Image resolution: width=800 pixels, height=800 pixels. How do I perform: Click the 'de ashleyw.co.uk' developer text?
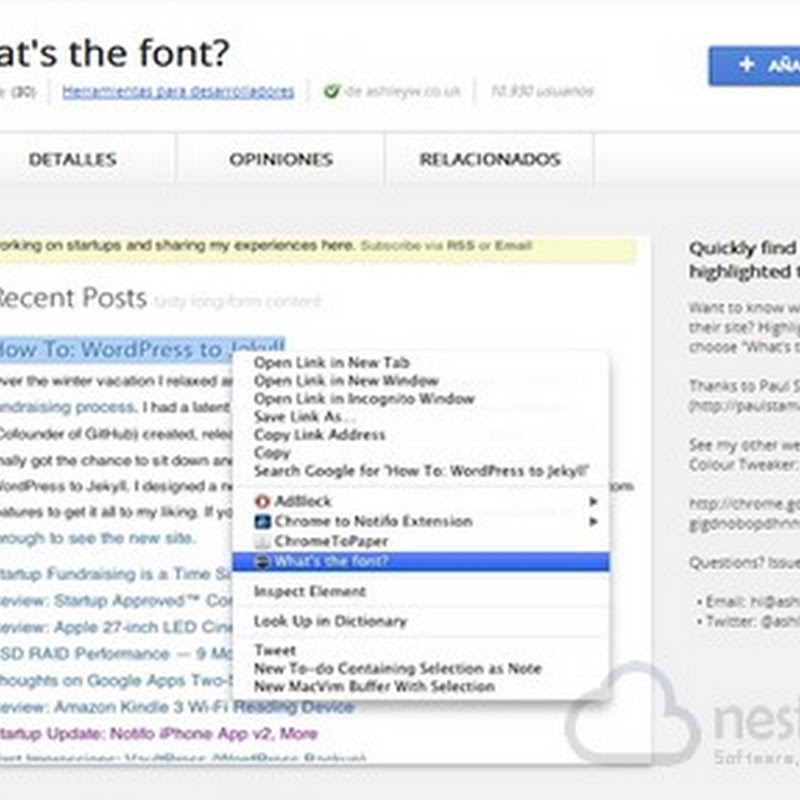402,91
